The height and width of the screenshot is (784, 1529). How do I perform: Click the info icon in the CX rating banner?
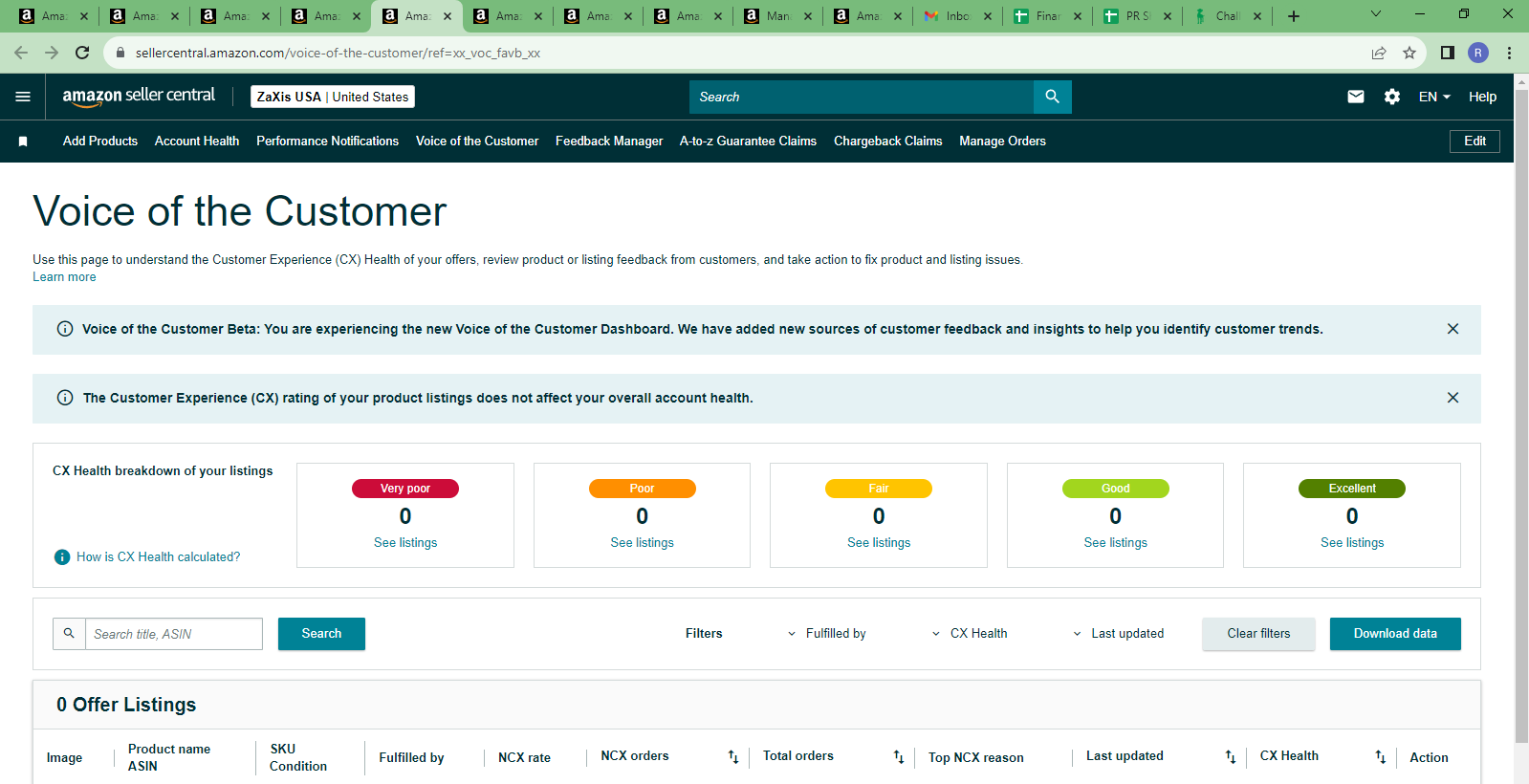point(65,398)
